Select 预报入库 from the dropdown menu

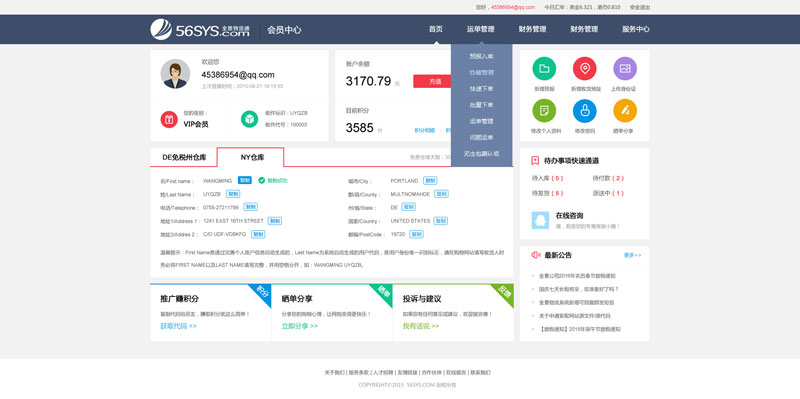pos(482,56)
